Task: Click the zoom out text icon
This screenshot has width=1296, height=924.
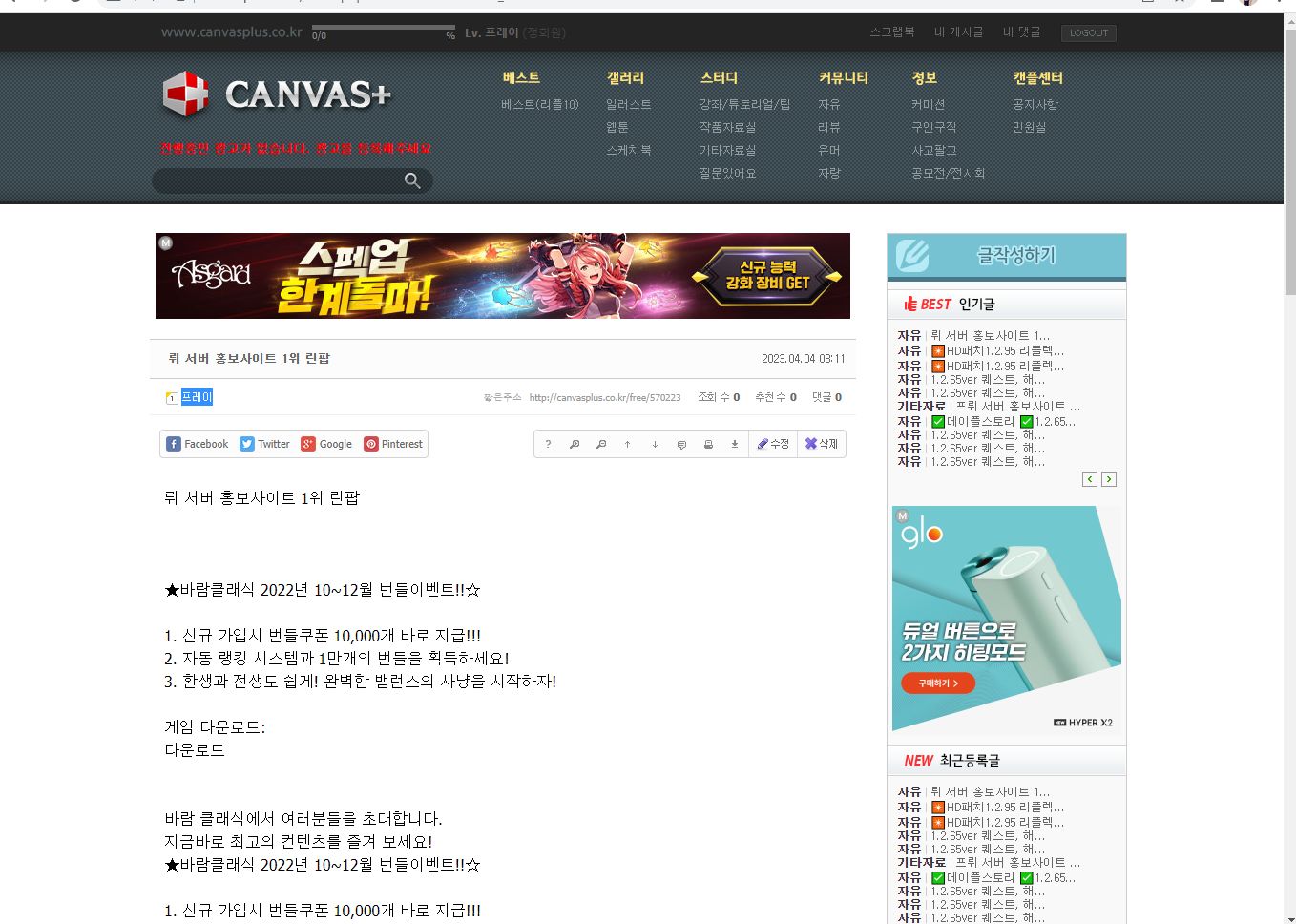Action: click(x=601, y=444)
